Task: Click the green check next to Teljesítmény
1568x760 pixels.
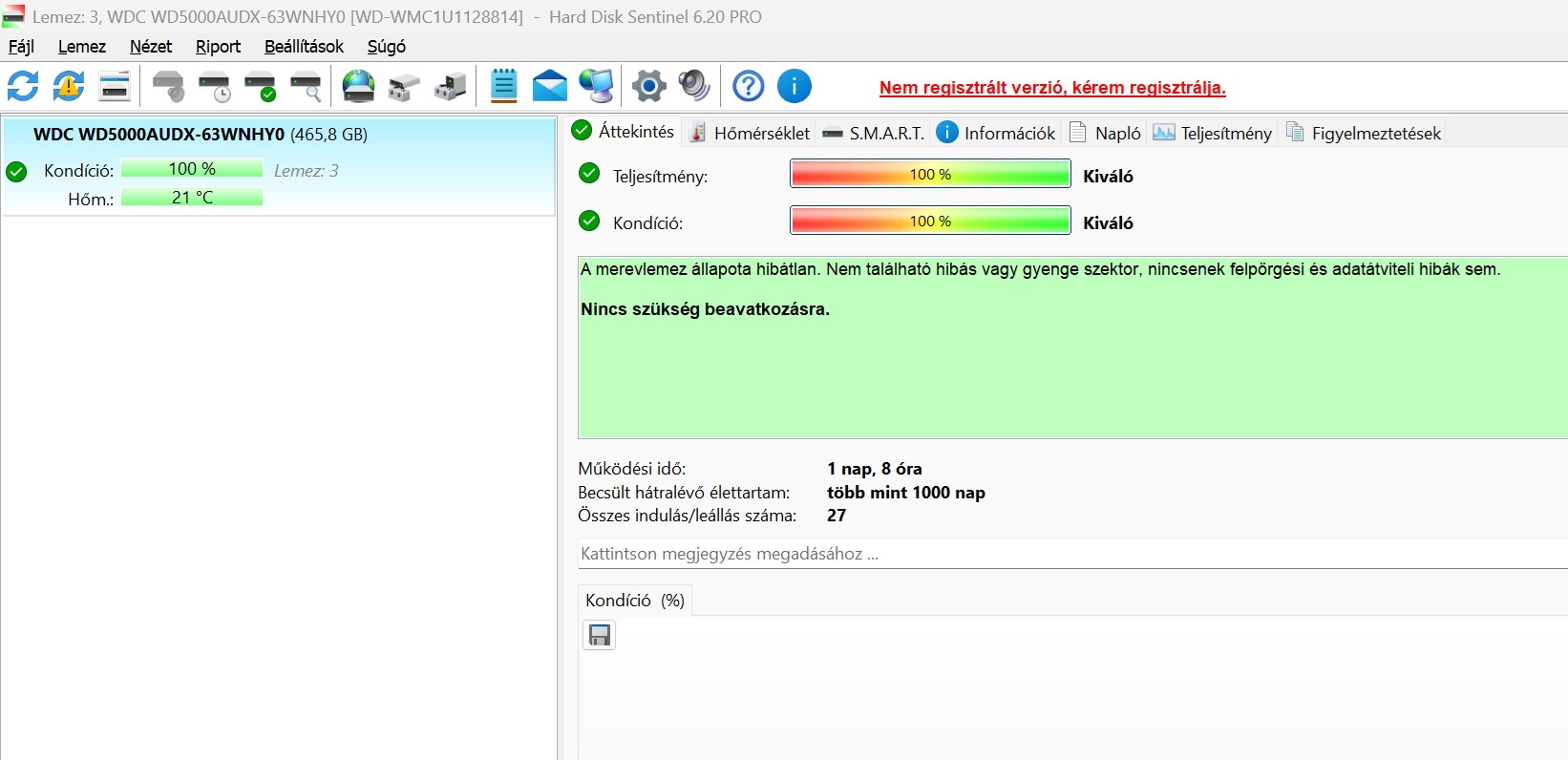Action: (x=589, y=174)
